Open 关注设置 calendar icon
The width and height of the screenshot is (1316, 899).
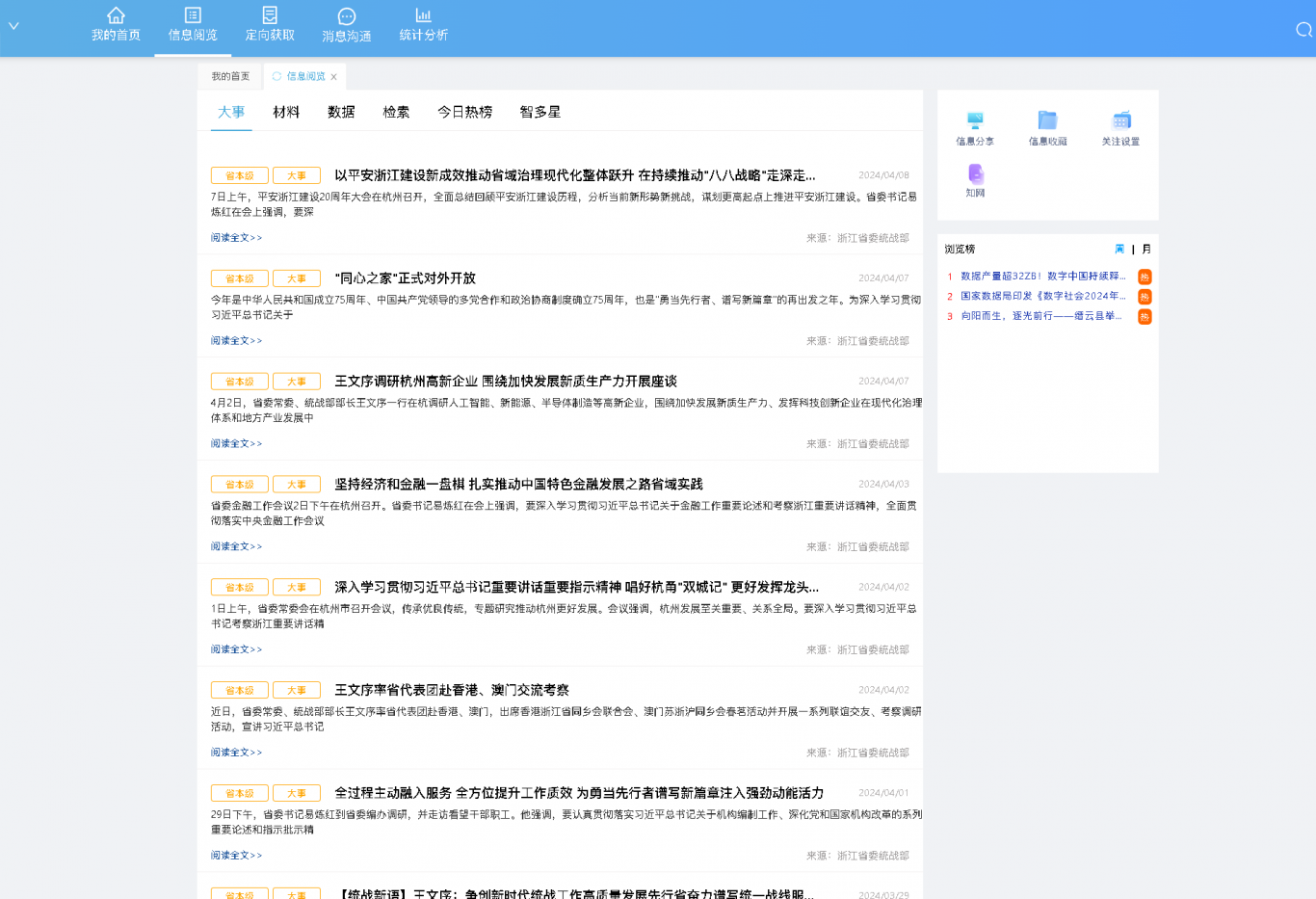click(1121, 120)
